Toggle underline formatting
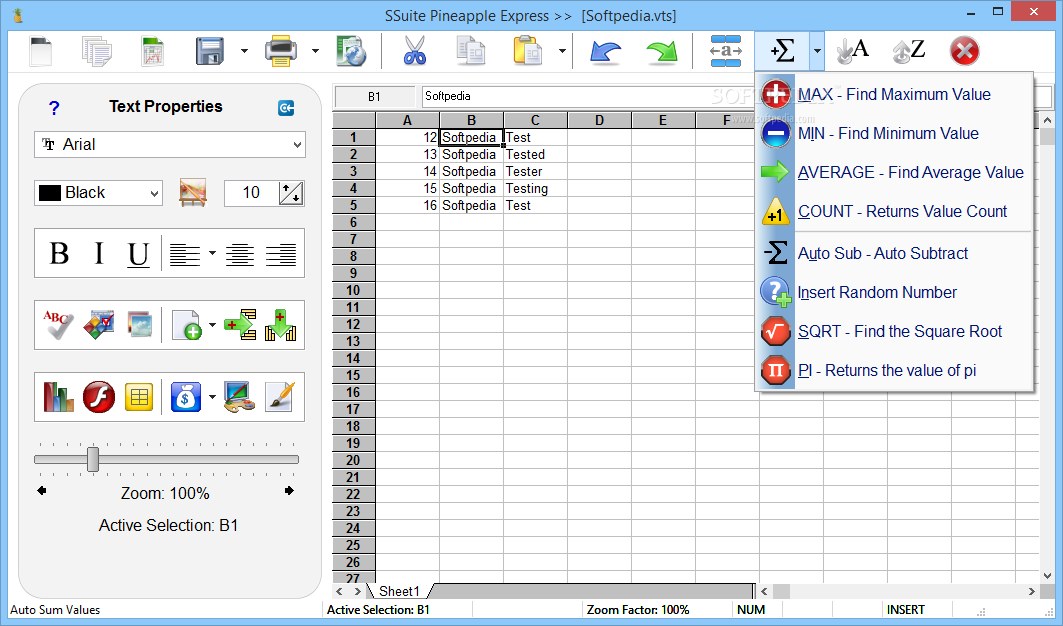The height and width of the screenshot is (626, 1063). pos(138,254)
